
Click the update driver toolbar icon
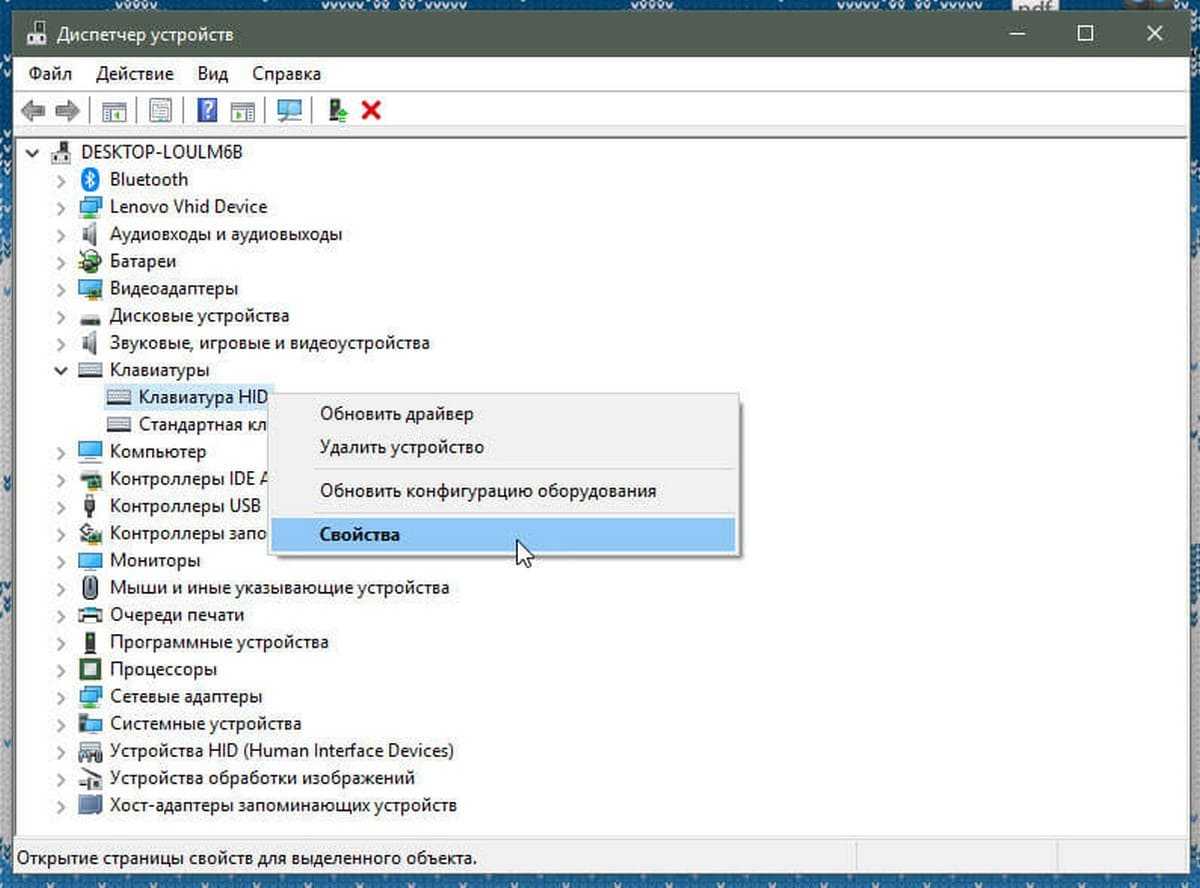tap(339, 110)
